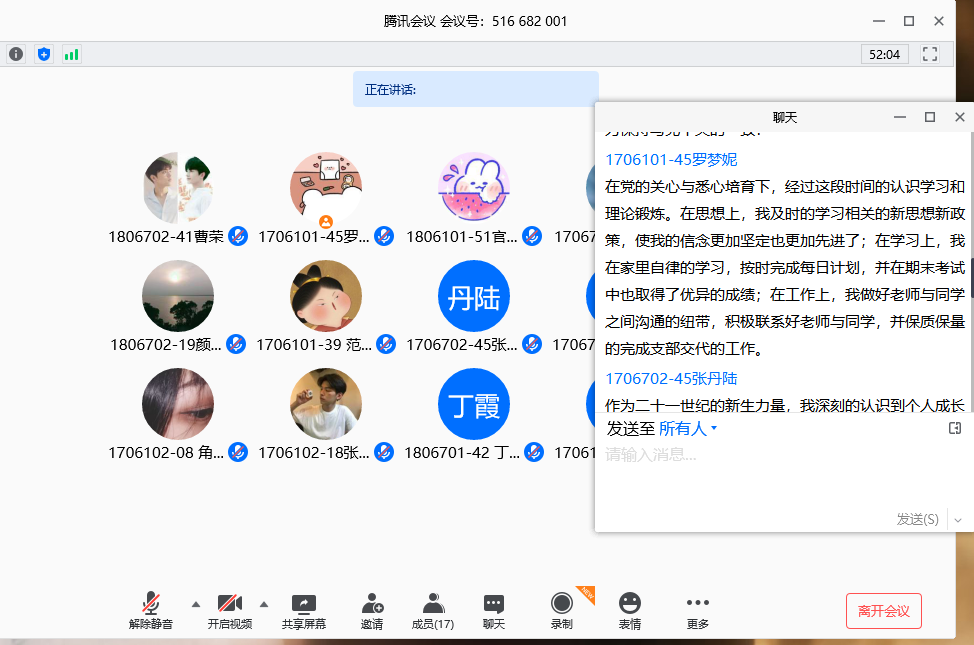Click the red 离开会议 button
974x645 pixels.
click(883, 611)
